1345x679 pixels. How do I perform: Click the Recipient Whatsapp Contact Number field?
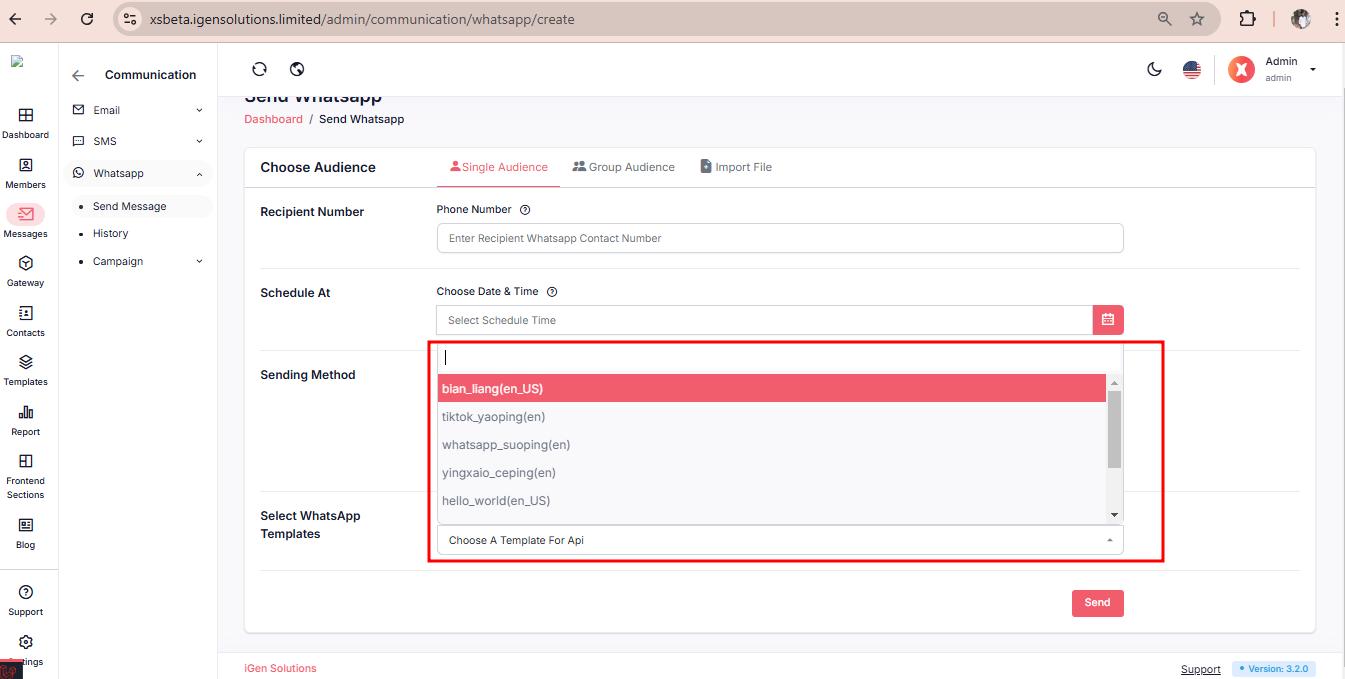[779, 238]
